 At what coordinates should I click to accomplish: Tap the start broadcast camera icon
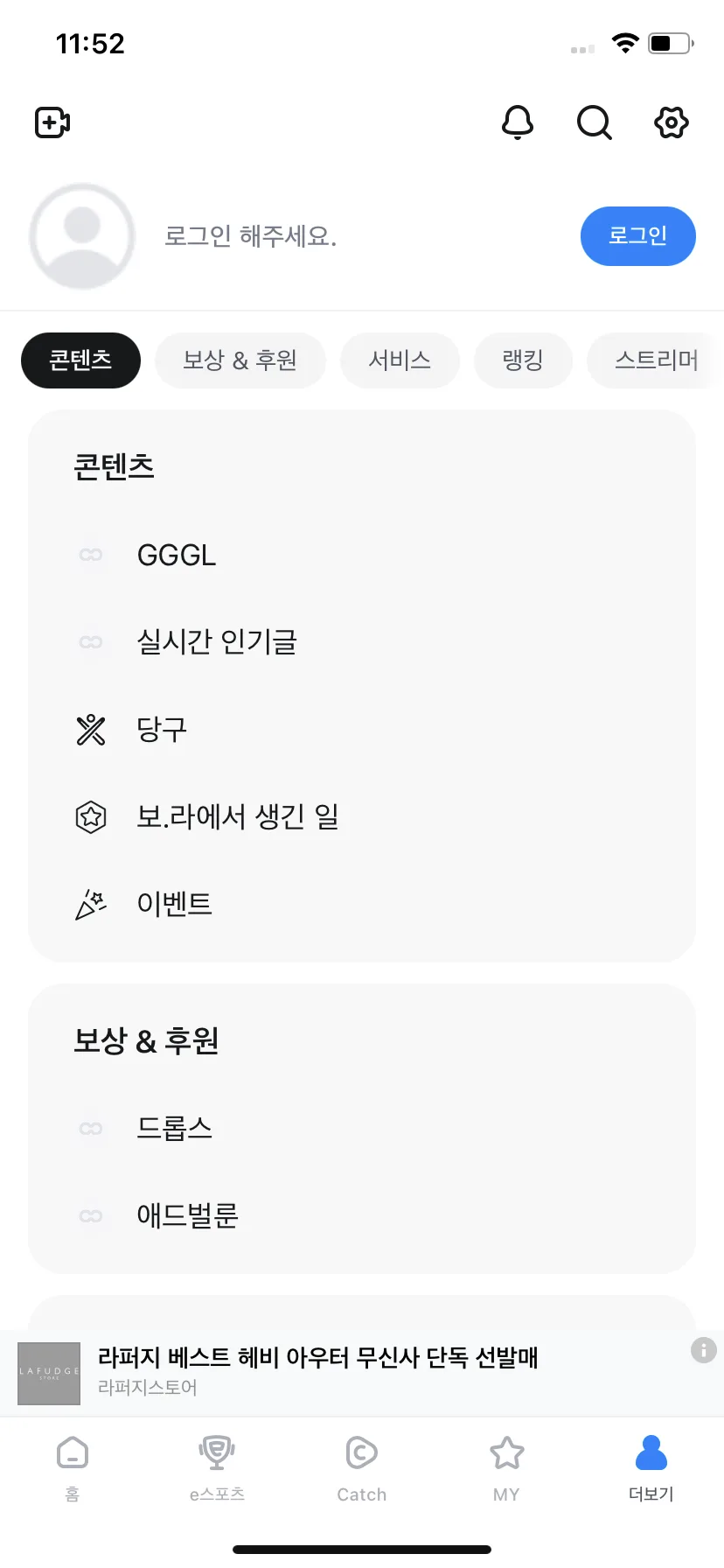52,122
